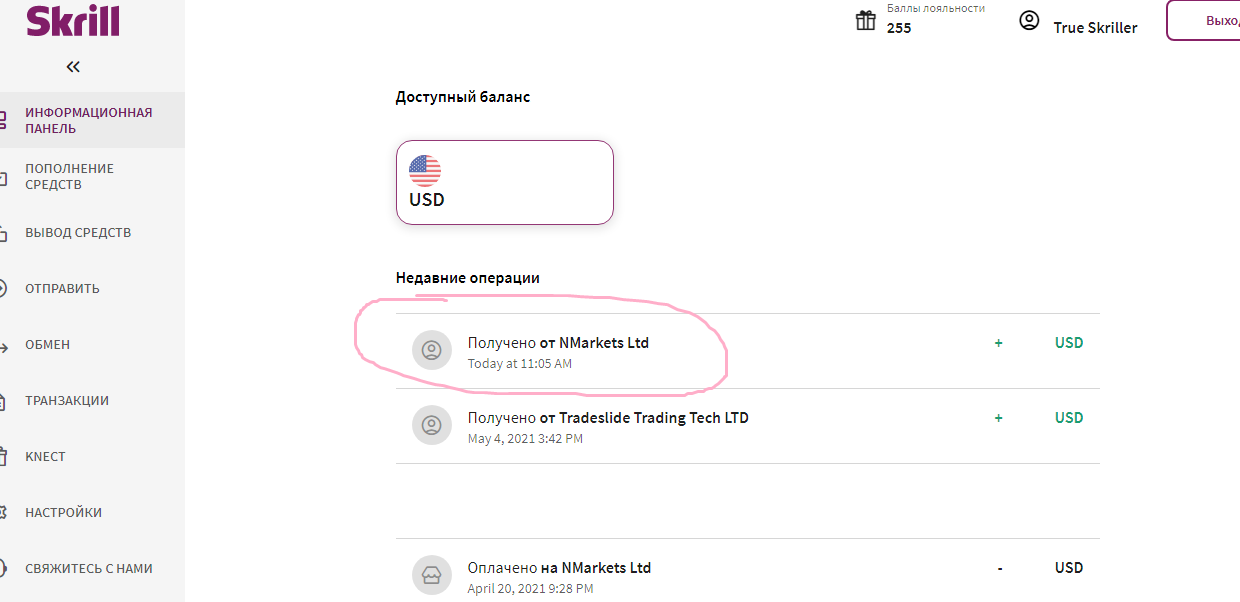Open the USD balance card

[x=505, y=182]
